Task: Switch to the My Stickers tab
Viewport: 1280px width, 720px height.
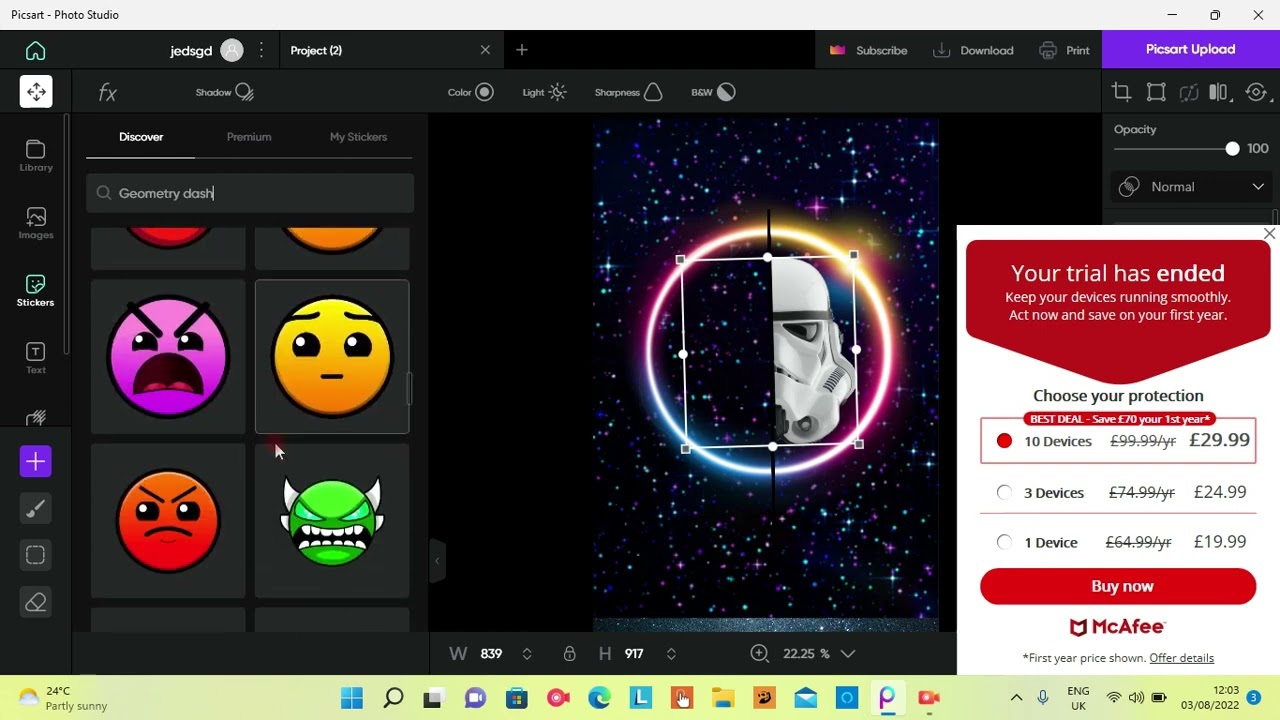Action: pyautogui.click(x=358, y=137)
